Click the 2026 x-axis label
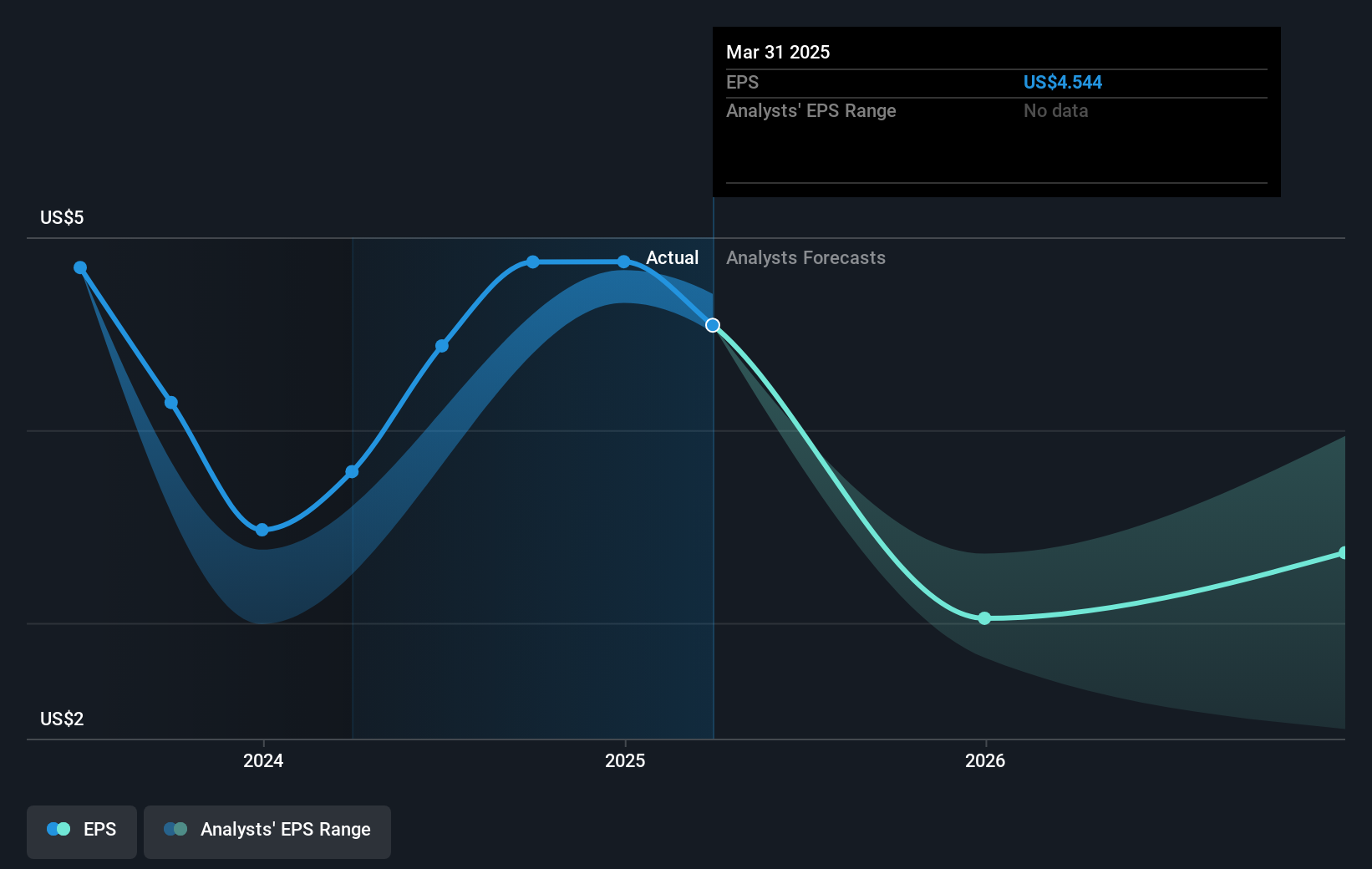 985,760
